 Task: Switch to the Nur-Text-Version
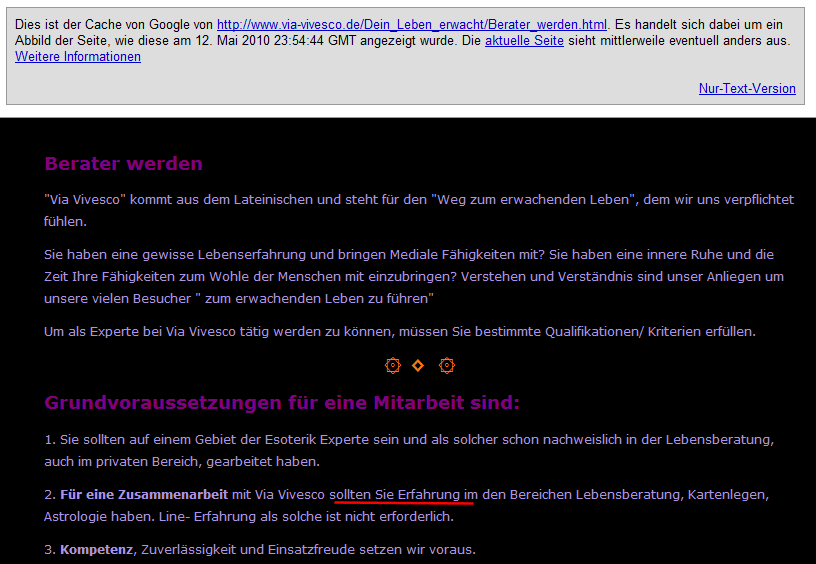click(747, 89)
